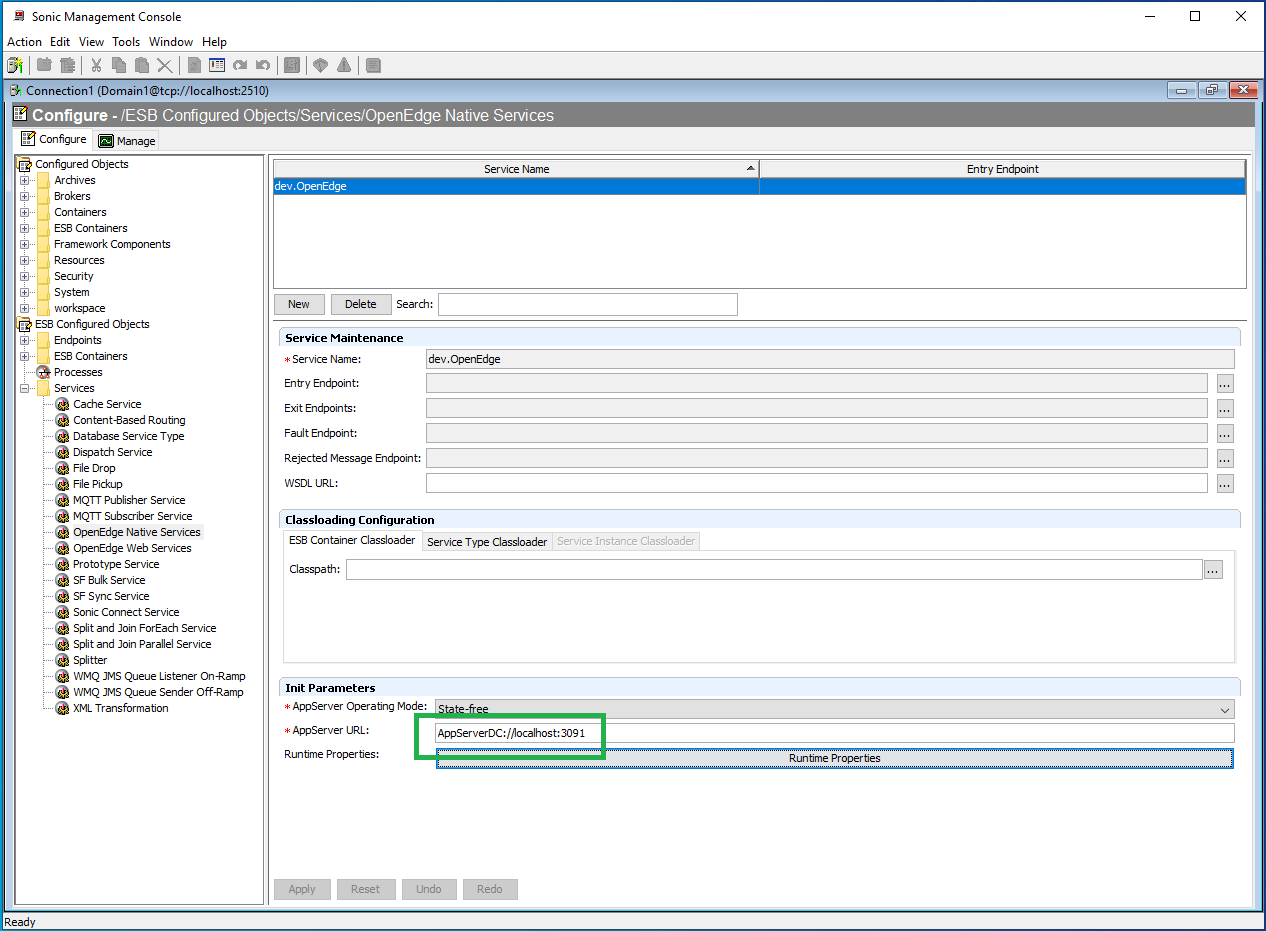Screen dimensions: 1266x931
Task: Open the Sonic Connect Service item
Action: coord(122,611)
